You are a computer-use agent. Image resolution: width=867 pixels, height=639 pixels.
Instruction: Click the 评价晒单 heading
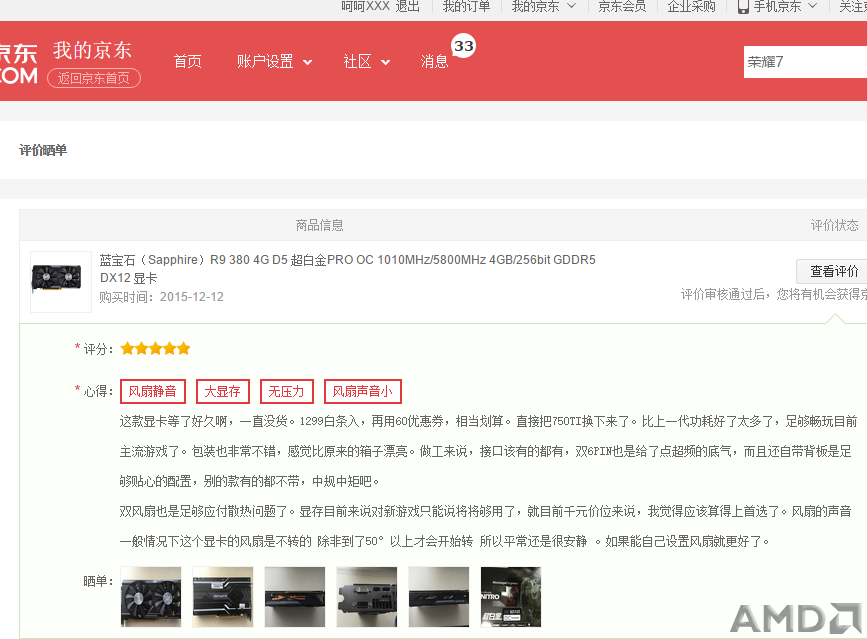point(43,150)
